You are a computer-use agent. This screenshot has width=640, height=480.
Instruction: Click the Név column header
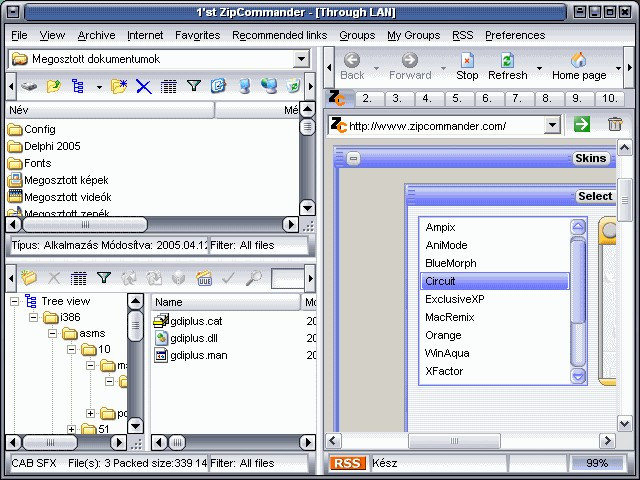point(110,110)
